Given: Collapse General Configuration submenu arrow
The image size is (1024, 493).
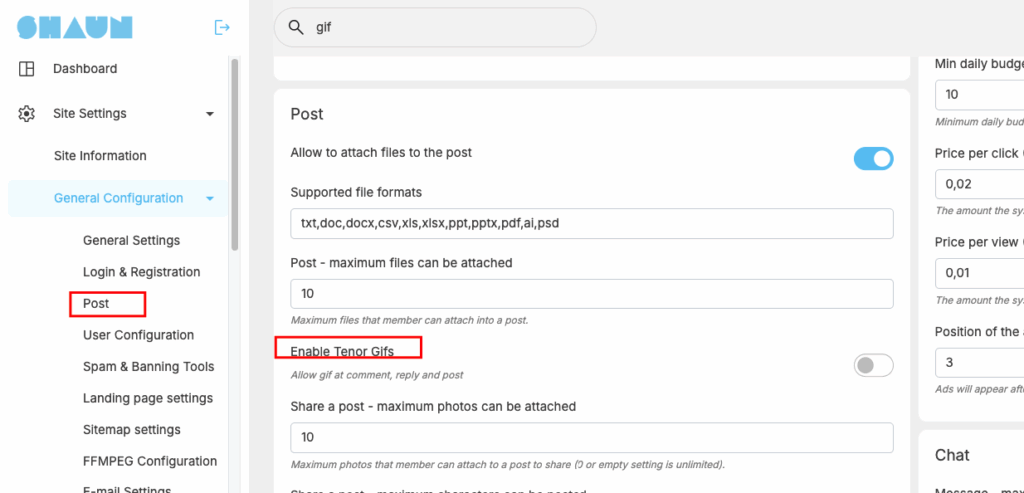Looking at the screenshot, I should tap(210, 198).
